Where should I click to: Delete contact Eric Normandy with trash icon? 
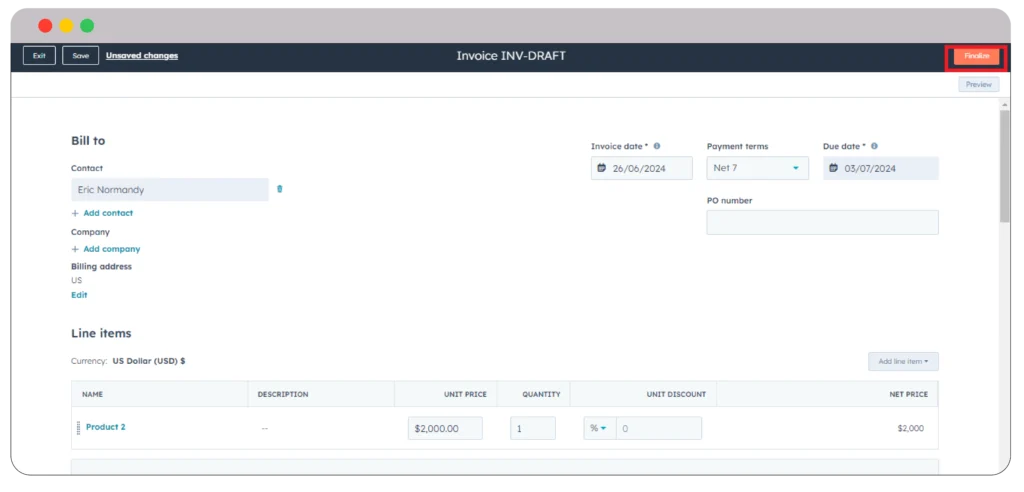click(279, 189)
